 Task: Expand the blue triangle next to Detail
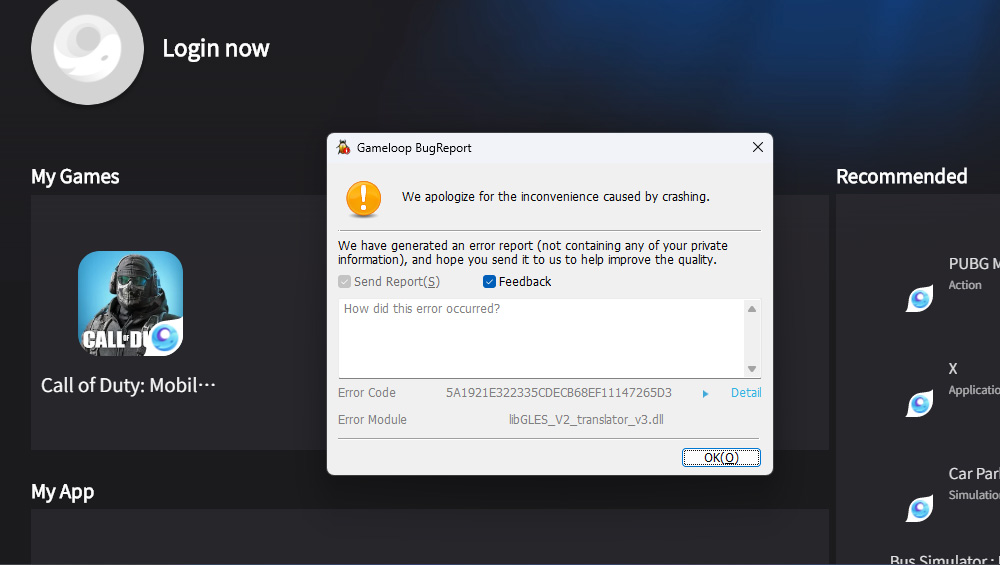(705, 394)
